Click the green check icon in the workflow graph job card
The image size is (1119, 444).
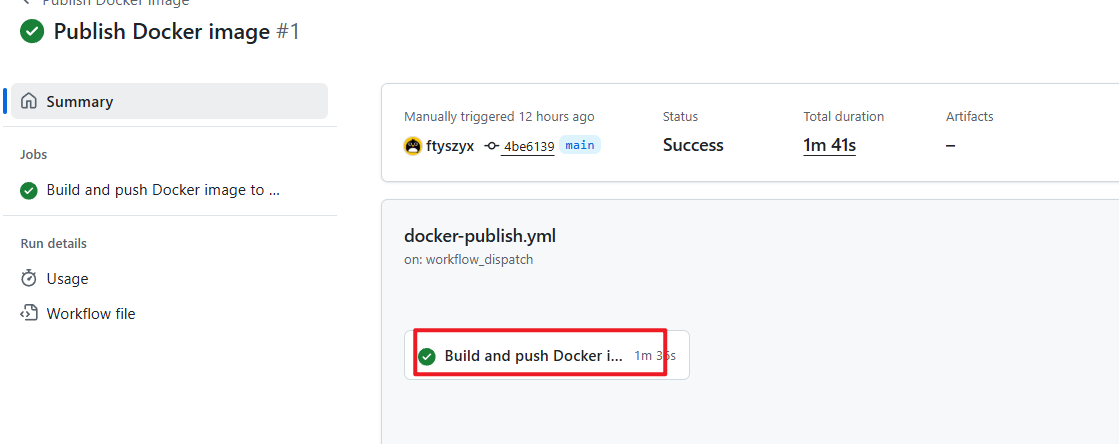pyautogui.click(x=427, y=356)
